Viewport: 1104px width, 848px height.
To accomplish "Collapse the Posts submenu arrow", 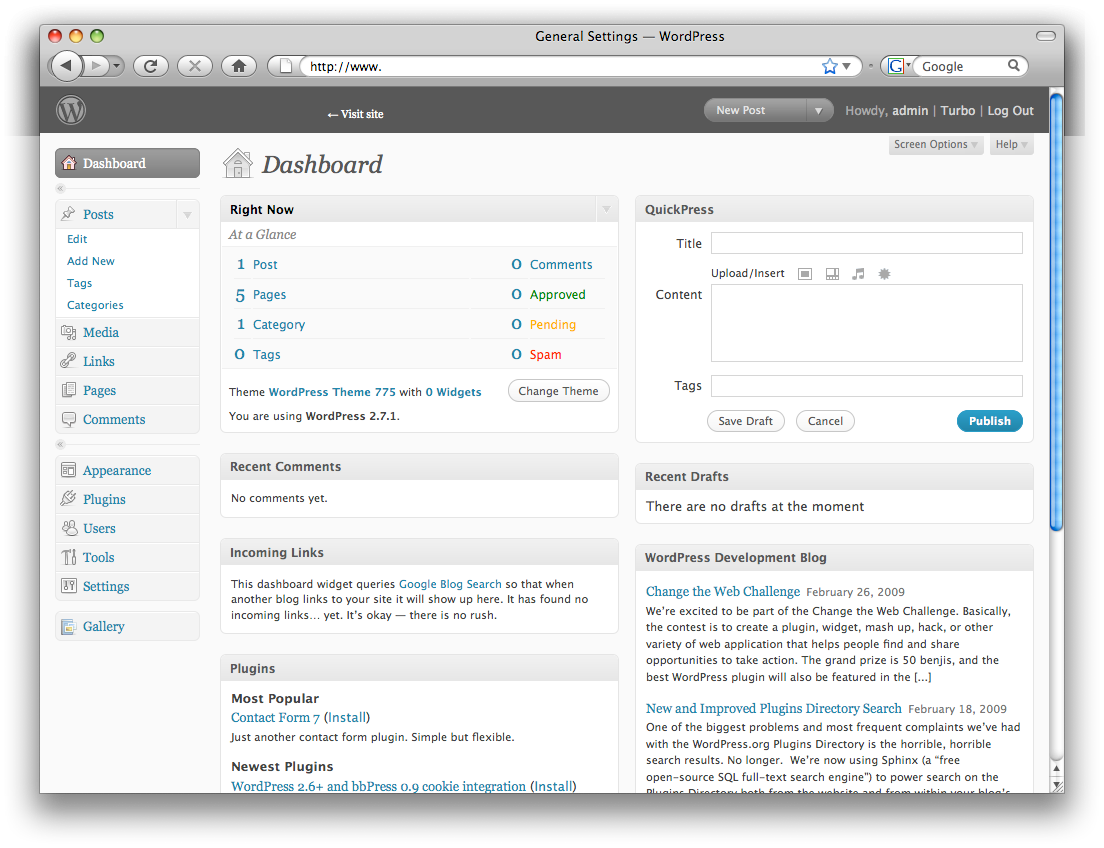I will coord(187,214).
